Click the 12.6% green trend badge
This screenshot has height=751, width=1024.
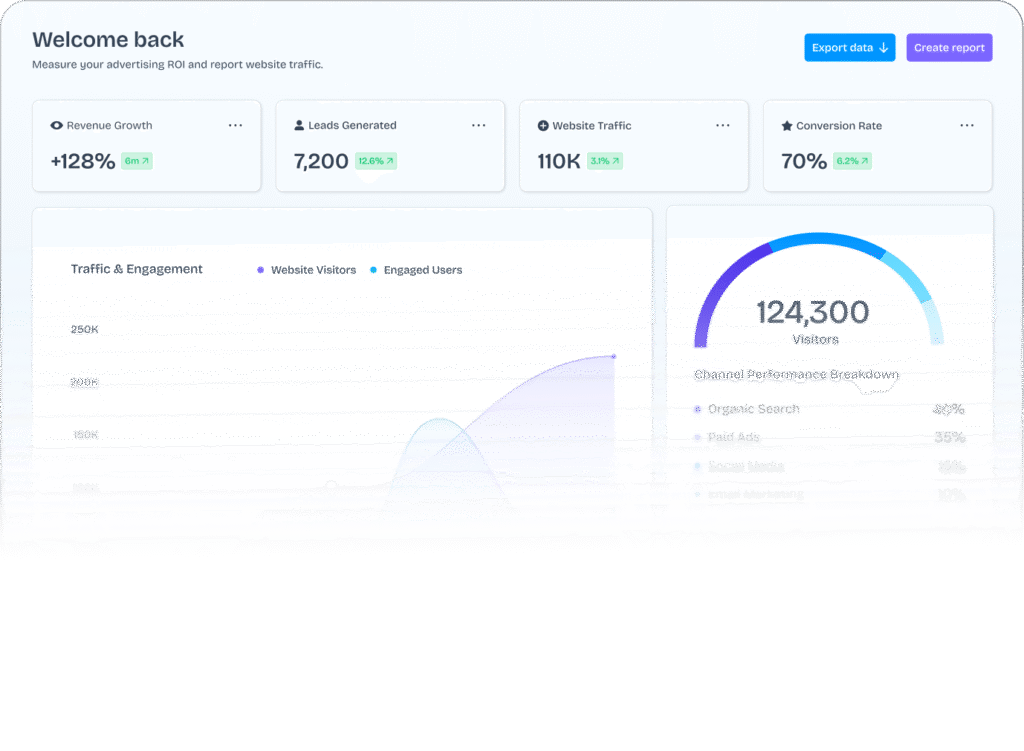pos(376,161)
